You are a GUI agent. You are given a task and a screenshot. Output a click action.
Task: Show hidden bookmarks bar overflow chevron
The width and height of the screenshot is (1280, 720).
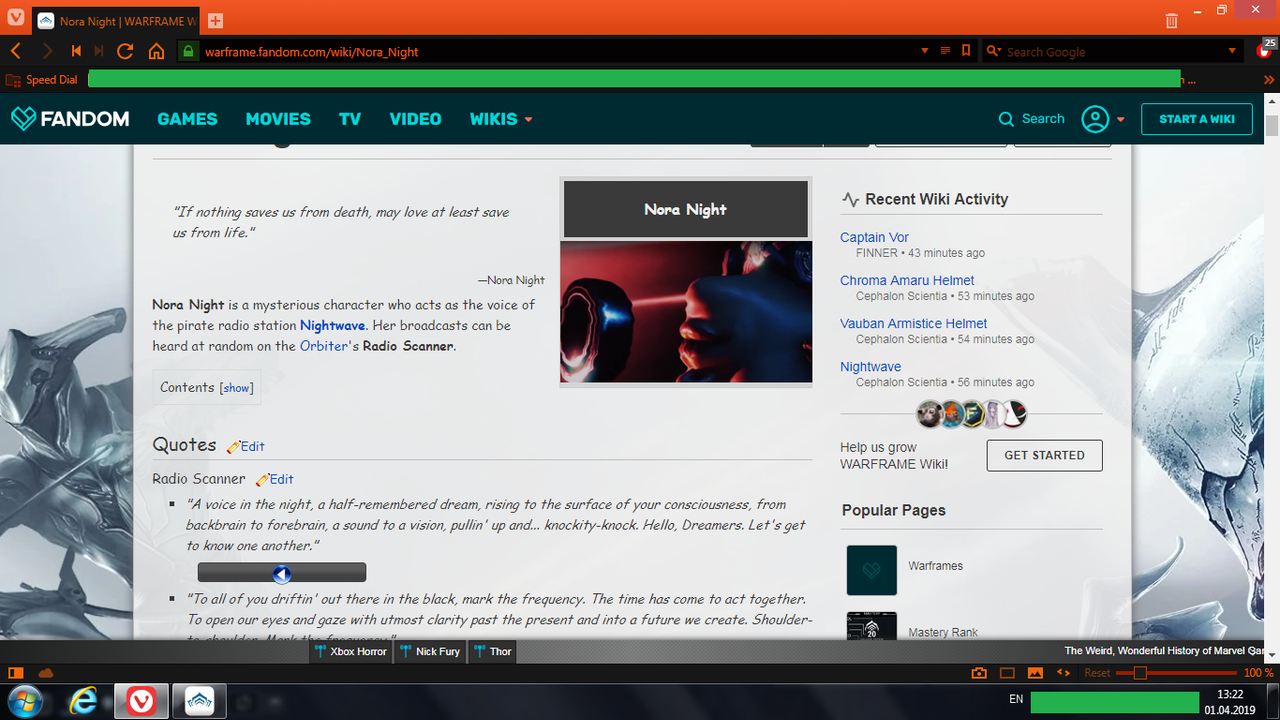pyautogui.click(x=1270, y=79)
